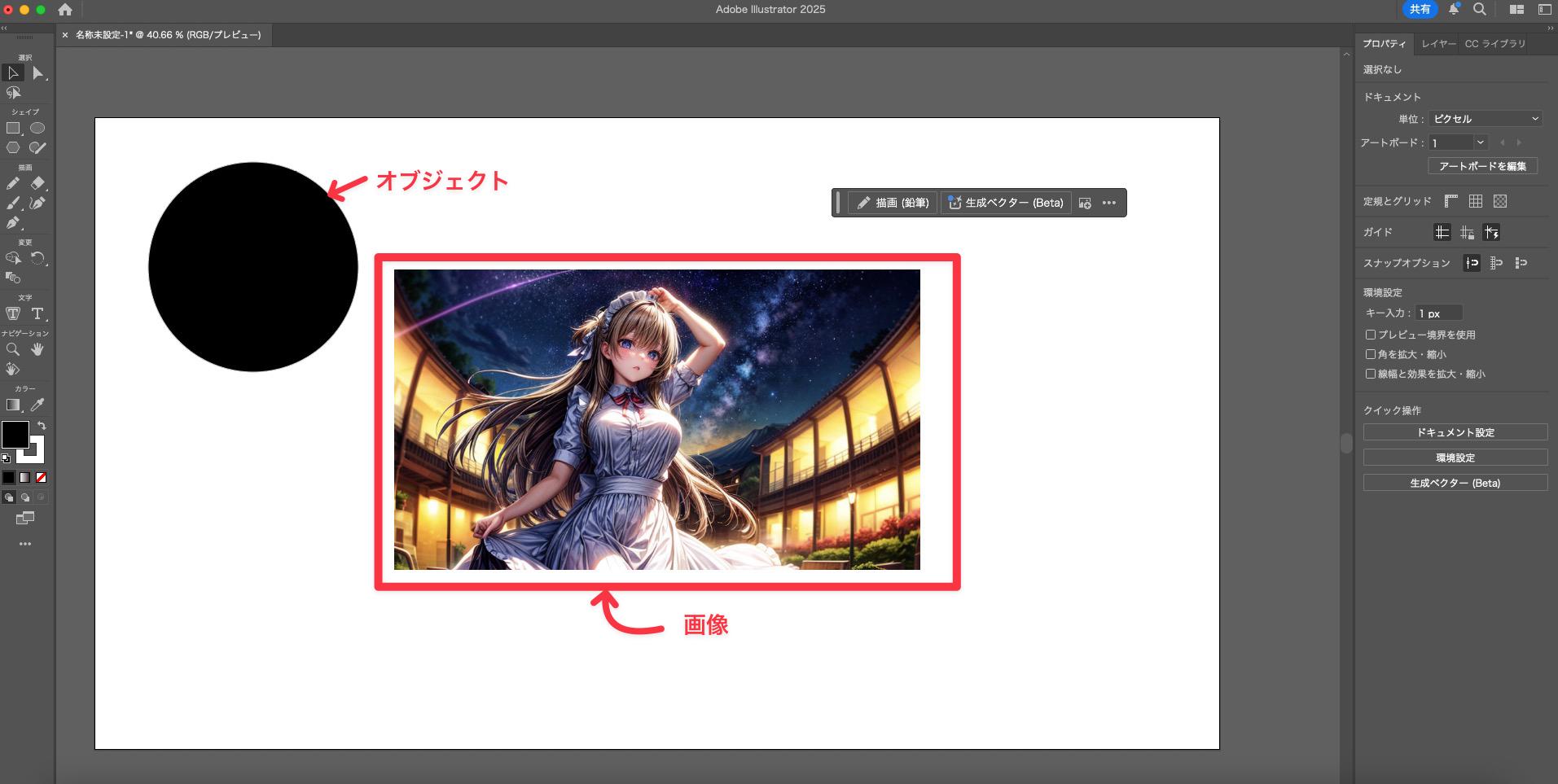The width and height of the screenshot is (1558, 784).
Task: Click 生成ベクター (Beta) in Properties panel
Action: point(1455,483)
